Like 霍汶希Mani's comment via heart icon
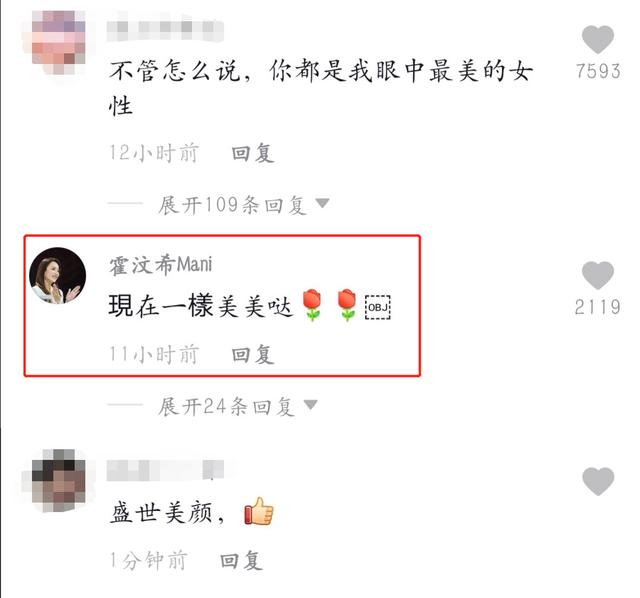Screen dimensions: 640x598 click(x=598, y=275)
